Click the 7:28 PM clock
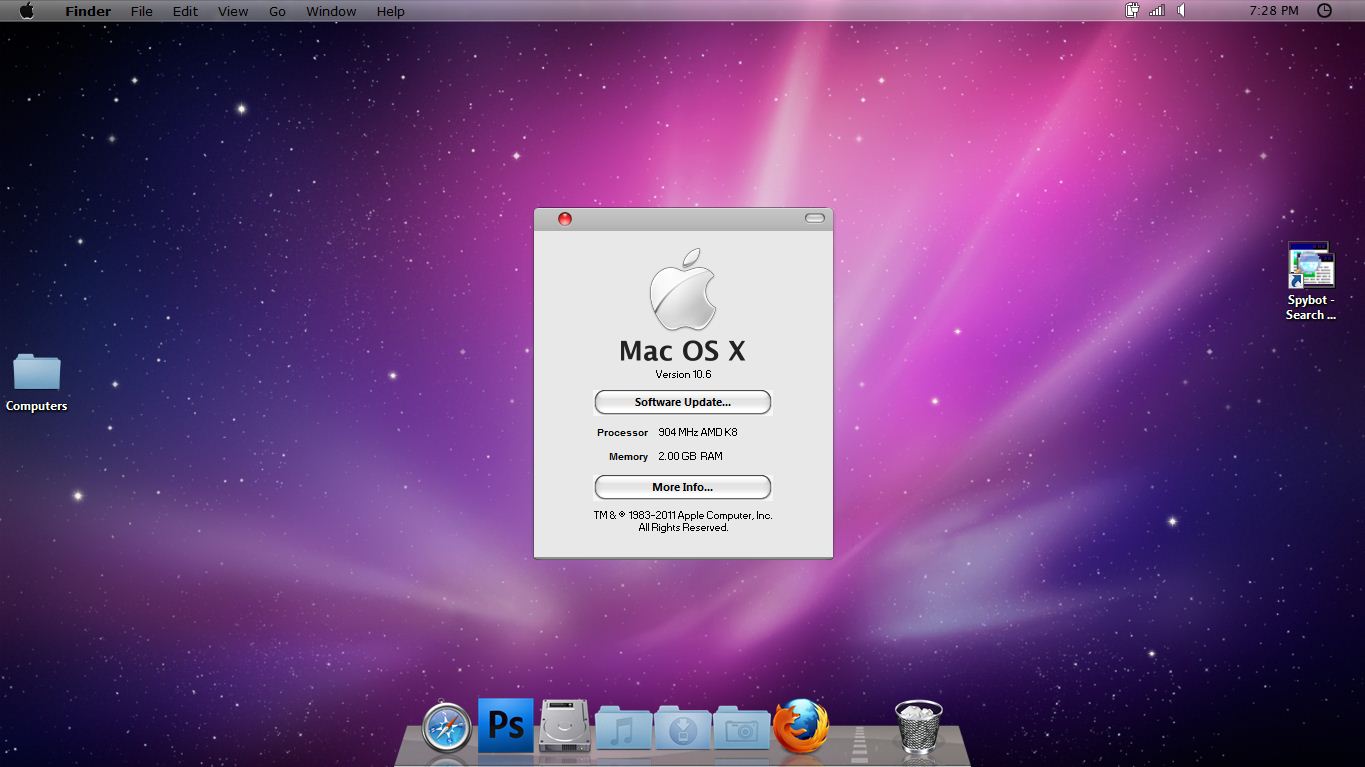 tap(1274, 11)
